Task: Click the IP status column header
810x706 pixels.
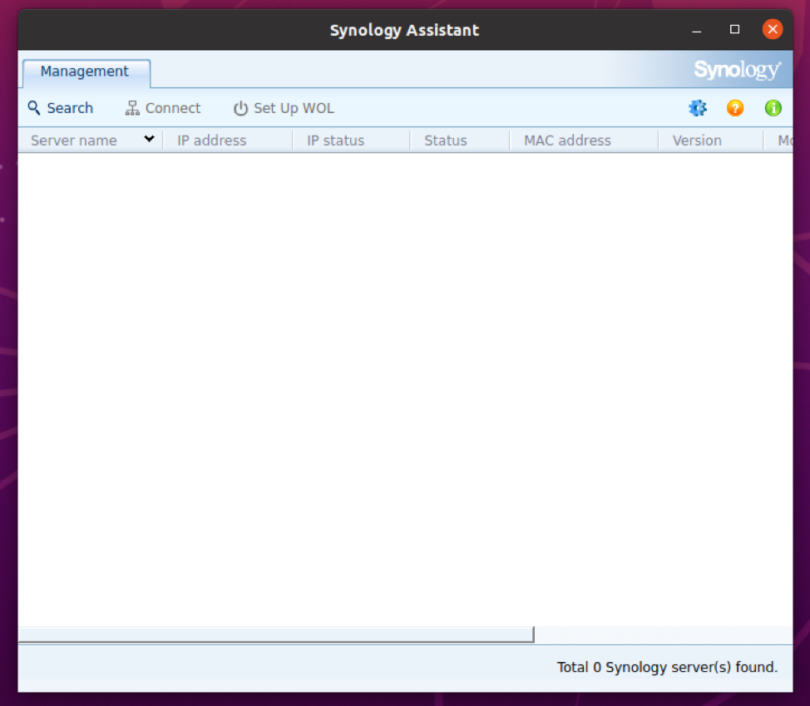Action: (351, 140)
